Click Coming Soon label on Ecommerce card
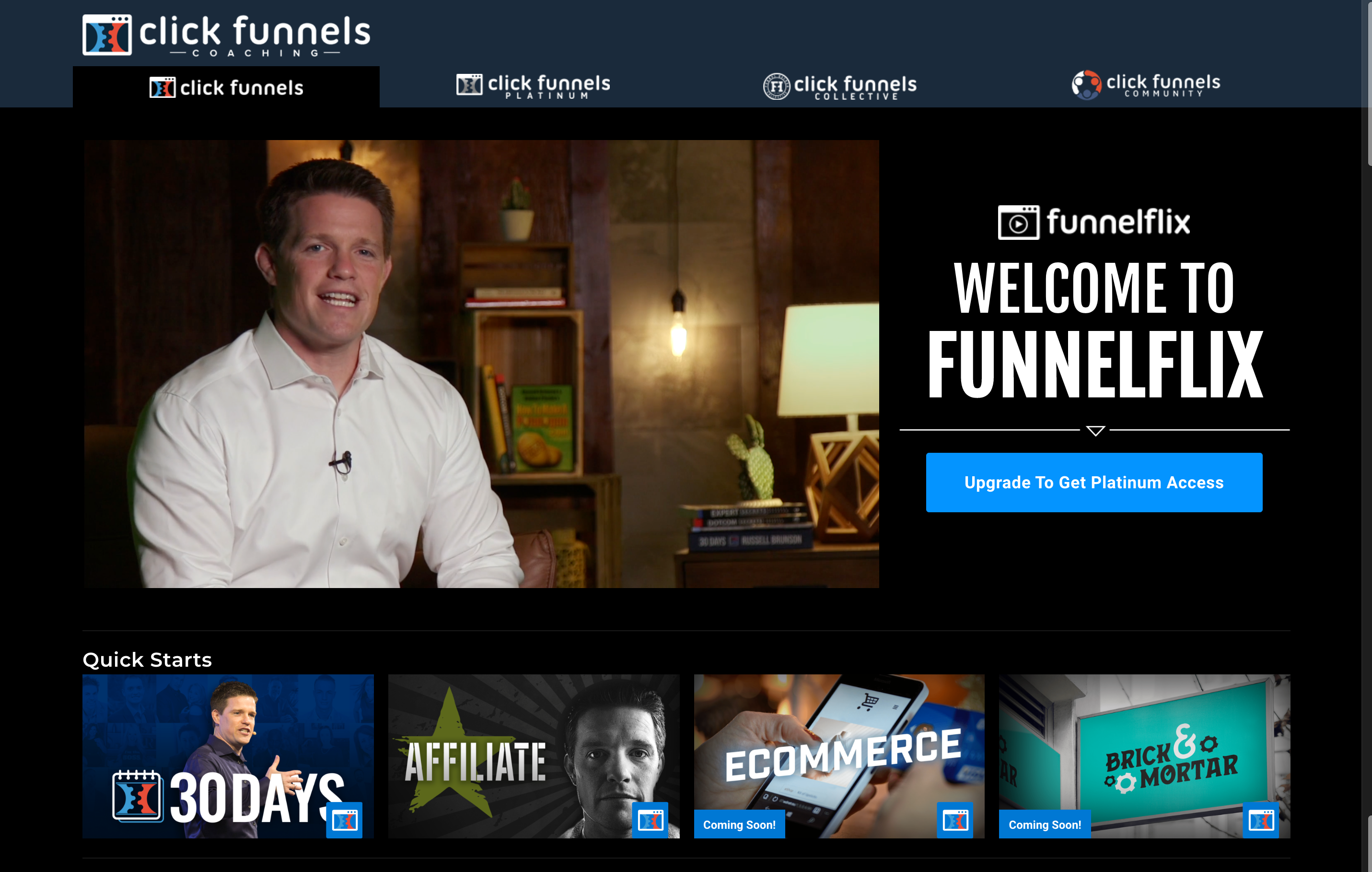The image size is (1372, 872). pos(739,824)
